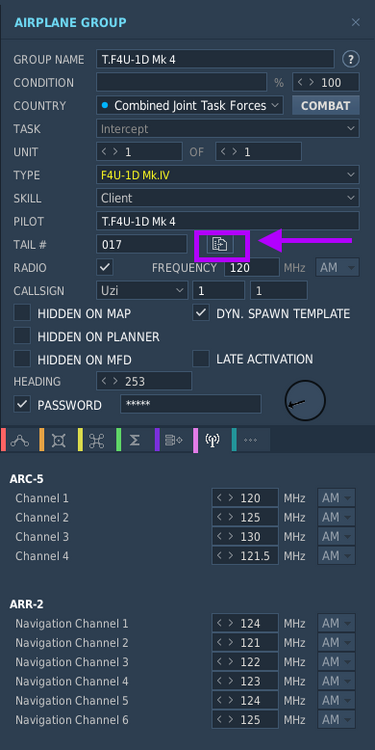Open the TASK Intercept dropdown
375x750 pixels.
(x=228, y=129)
